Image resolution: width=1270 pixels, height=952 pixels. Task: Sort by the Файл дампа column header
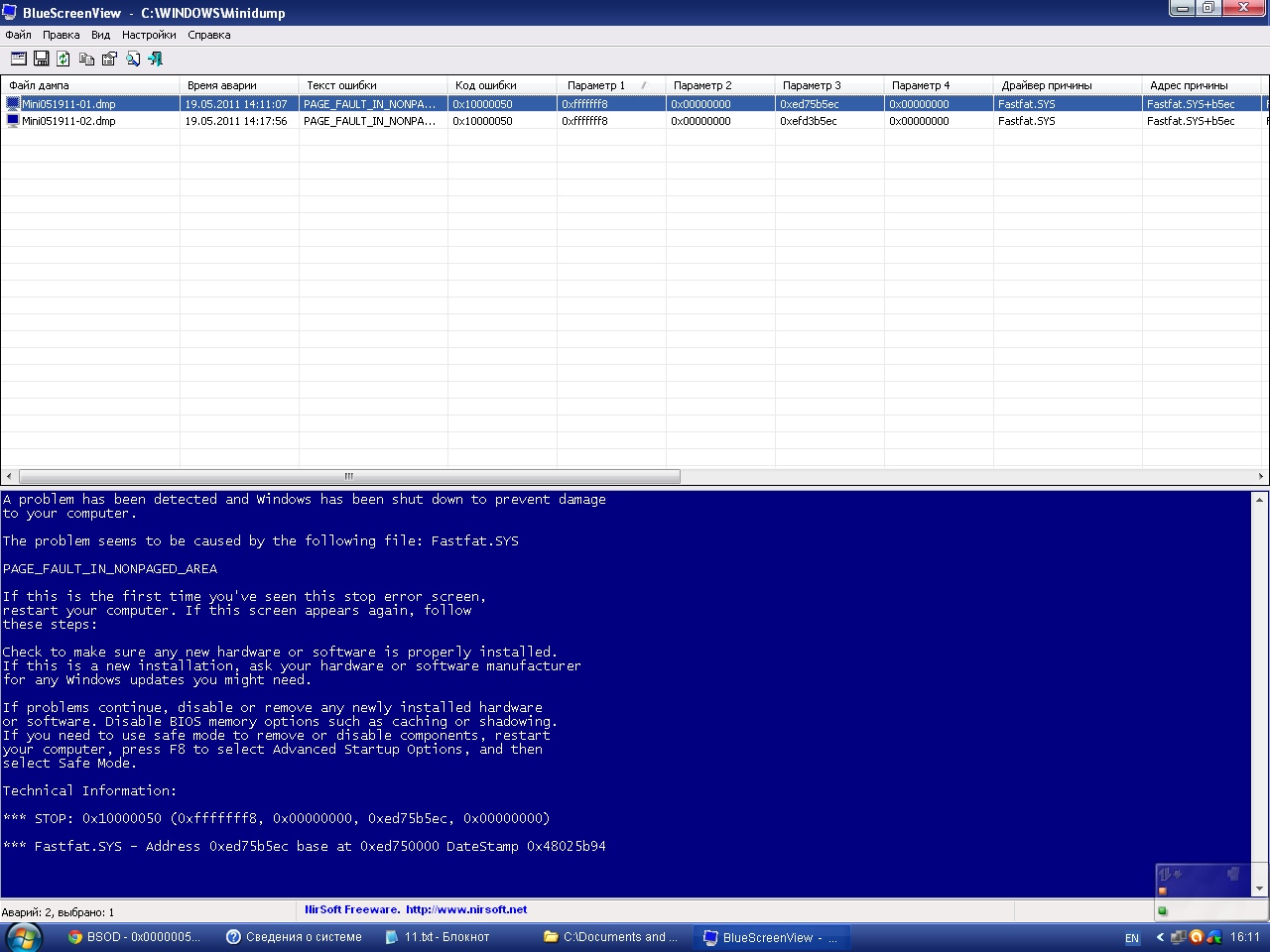coord(90,85)
